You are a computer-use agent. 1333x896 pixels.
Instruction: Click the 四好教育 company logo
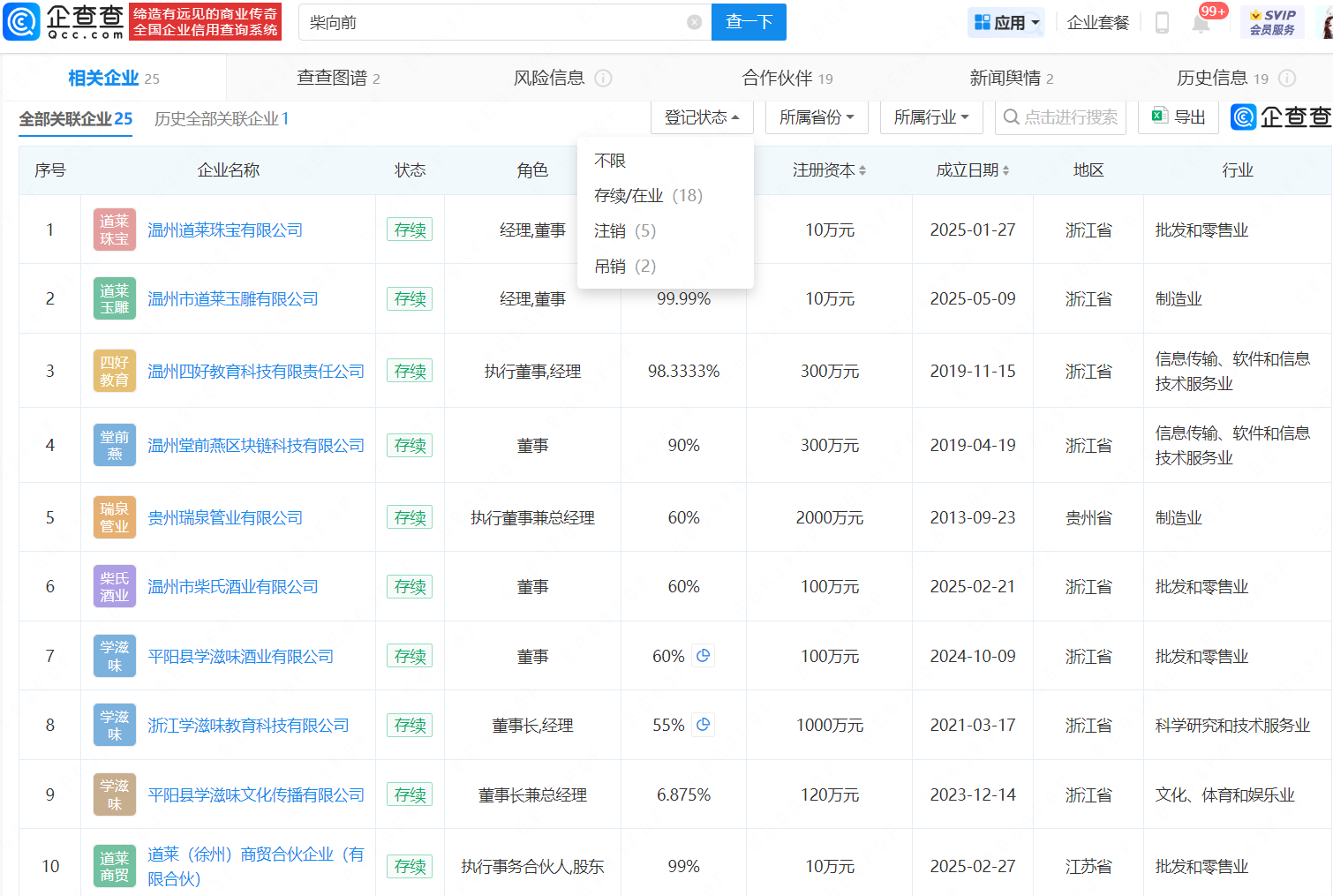(115, 371)
